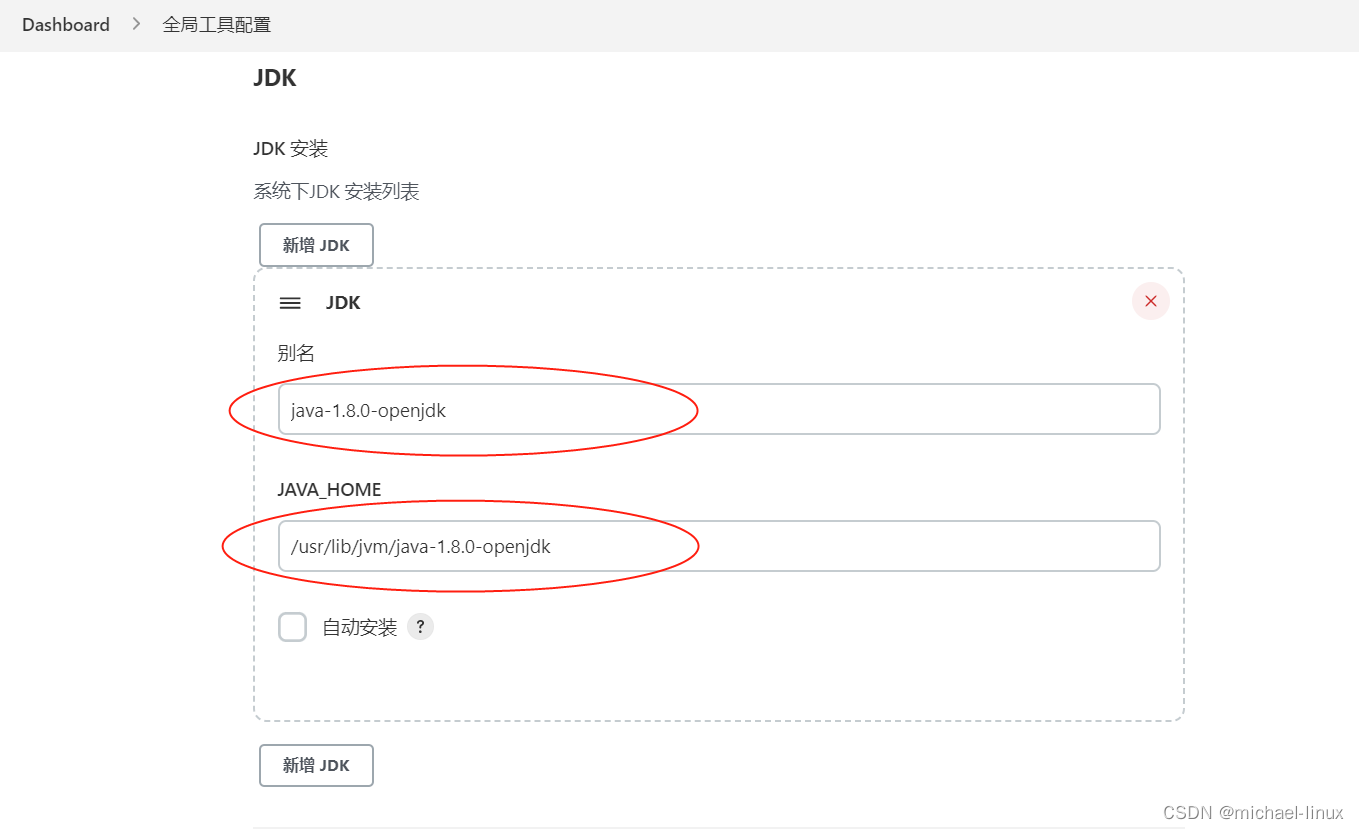Click the JDK title inside the entry card

[343, 303]
